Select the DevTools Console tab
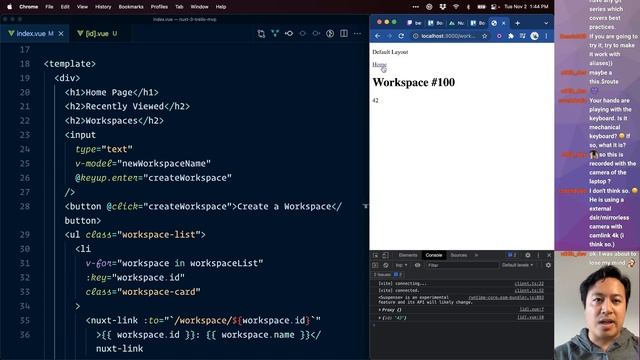640x360 pixels. click(434, 255)
